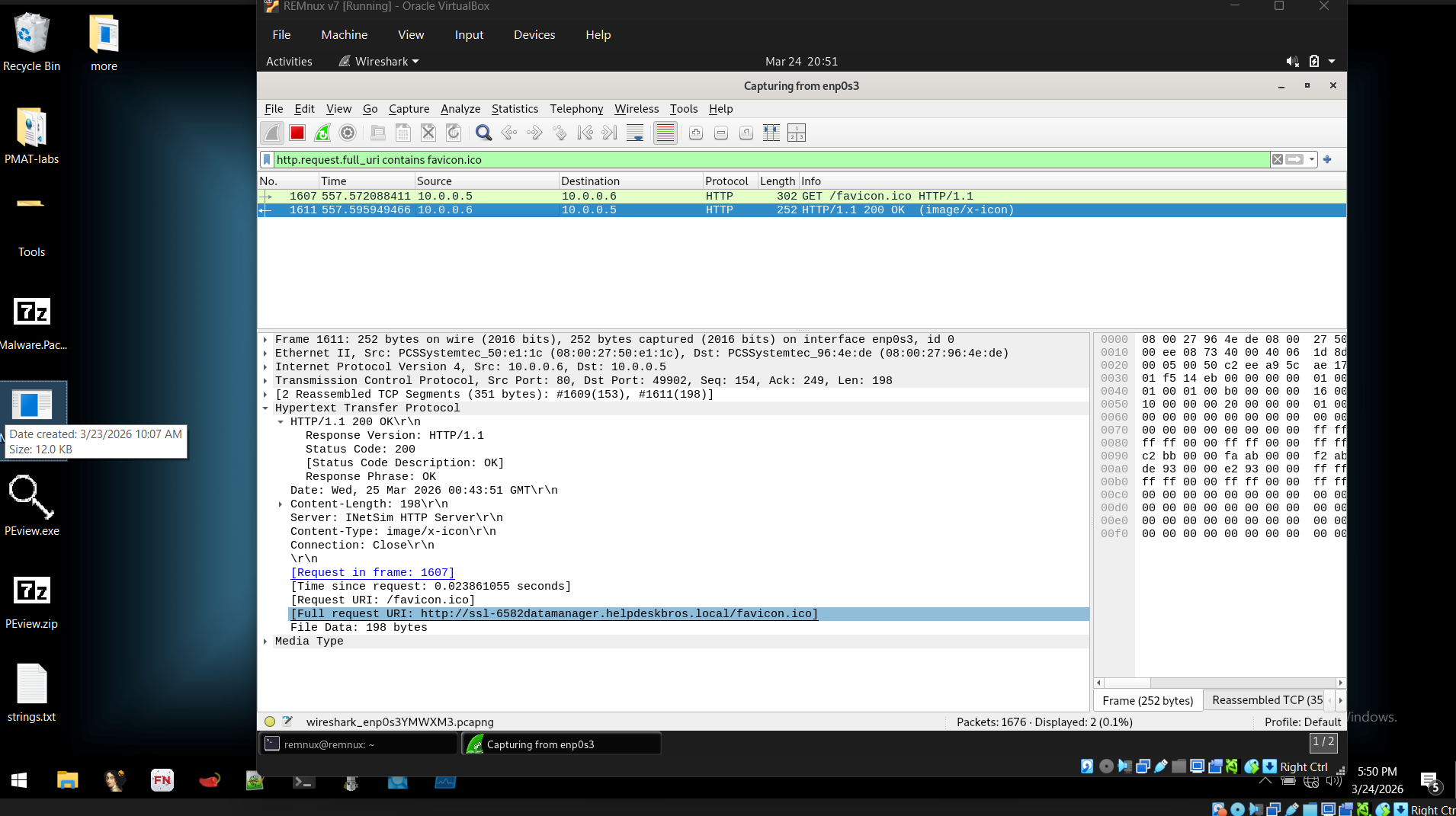
Task: Restart the current capture
Action: pos(322,133)
